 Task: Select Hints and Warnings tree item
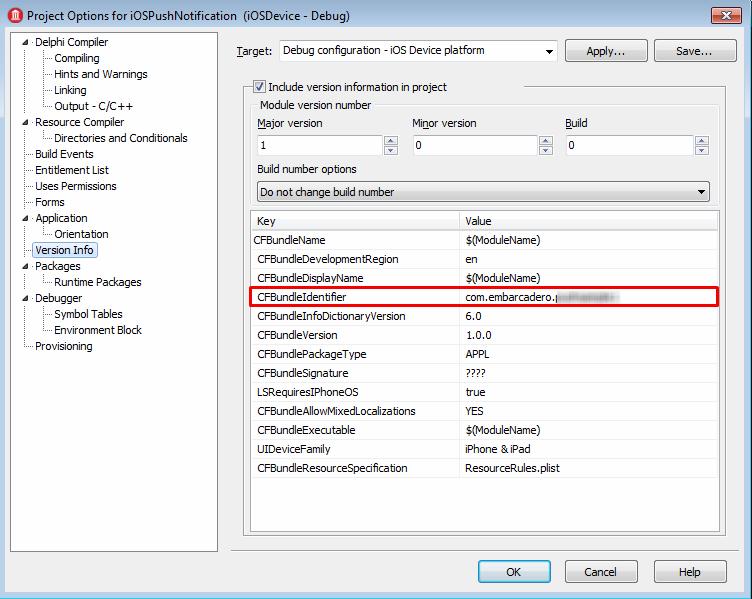pyautogui.click(x=101, y=74)
